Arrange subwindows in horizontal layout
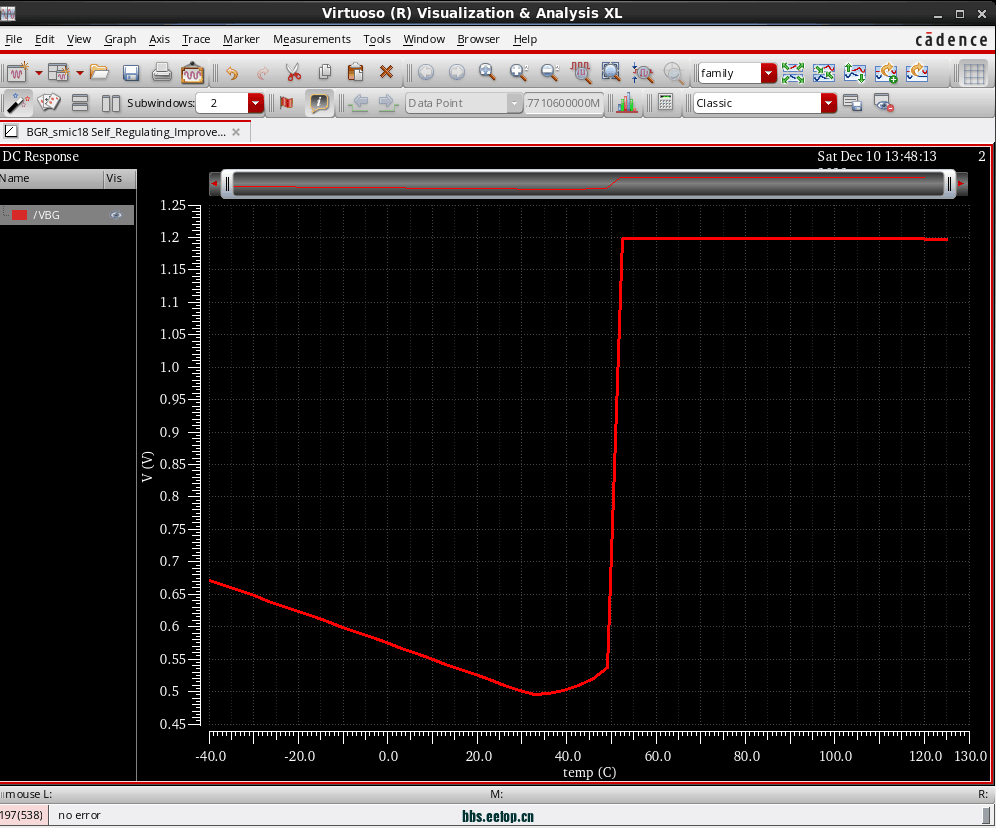 tap(111, 103)
